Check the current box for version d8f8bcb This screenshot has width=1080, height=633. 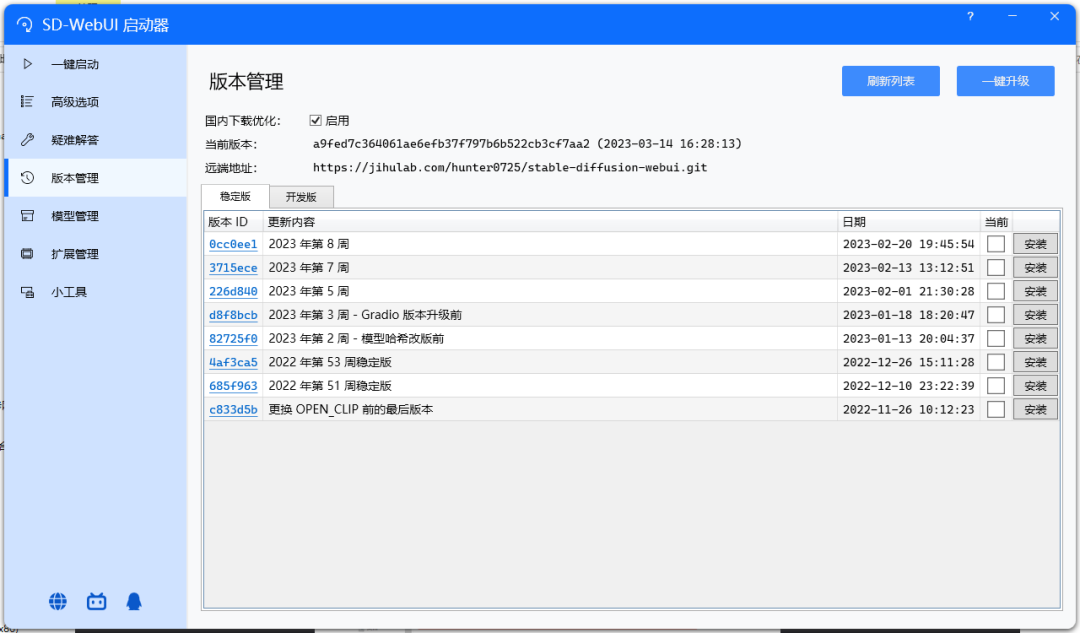[x=996, y=315]
